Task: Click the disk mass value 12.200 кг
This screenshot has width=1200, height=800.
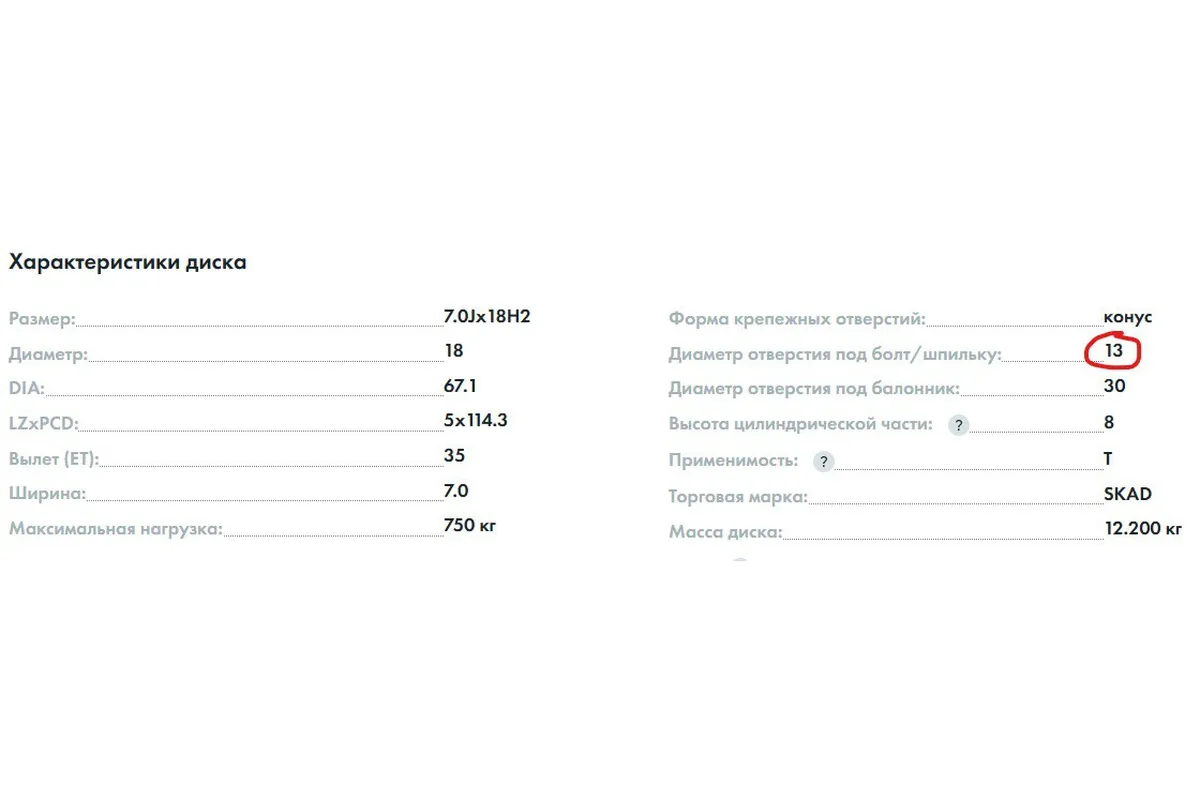Action: tap(1143, 528)
